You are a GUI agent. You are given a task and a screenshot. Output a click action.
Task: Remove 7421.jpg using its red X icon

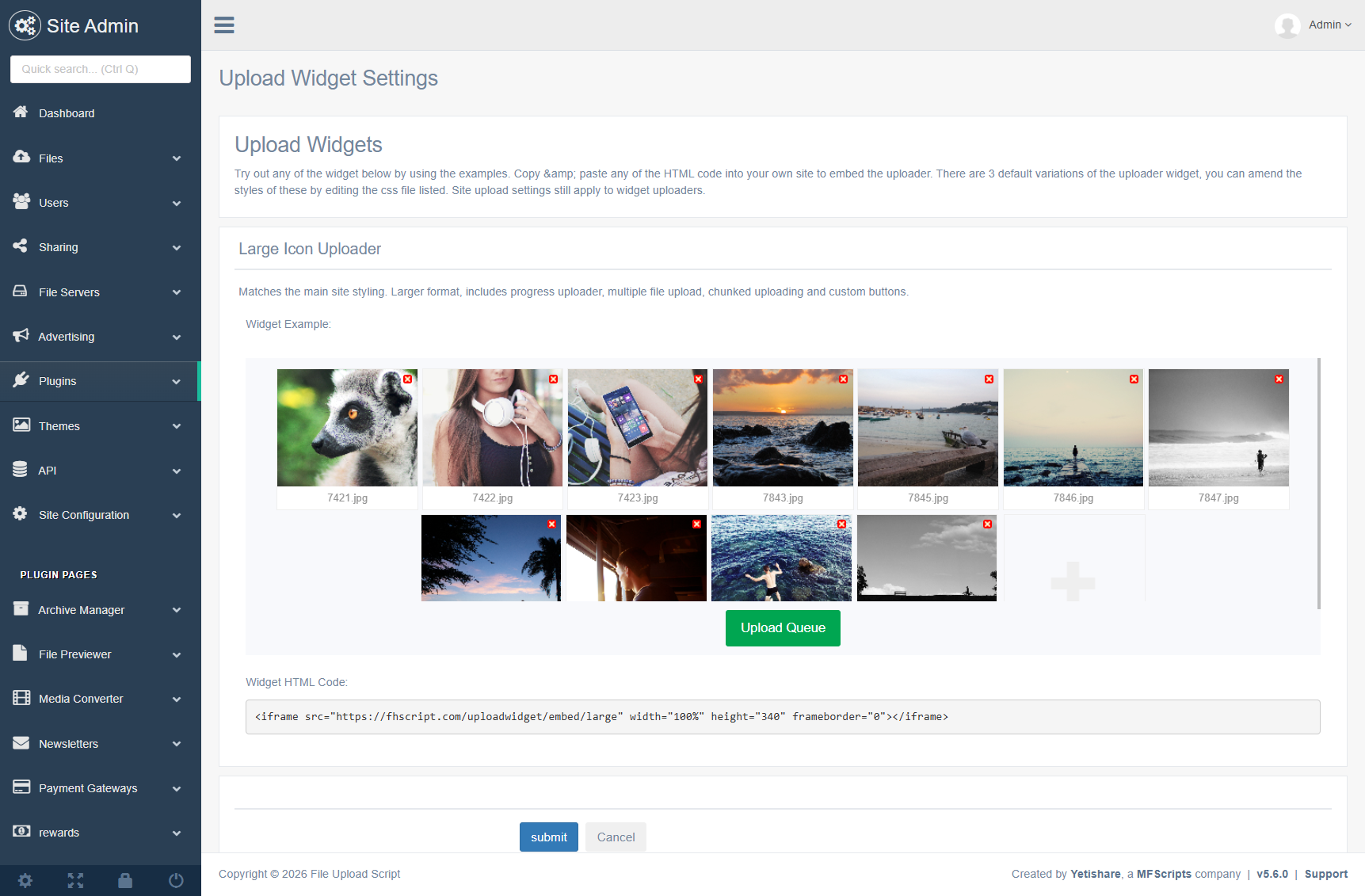pos(408,379)
